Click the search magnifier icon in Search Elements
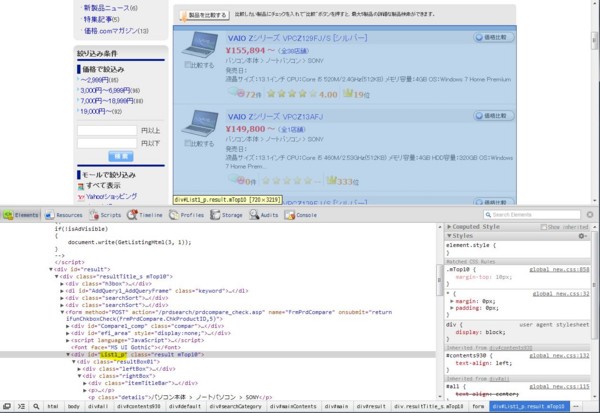This screenshot has height=413, width=600. tap(488, 215)
